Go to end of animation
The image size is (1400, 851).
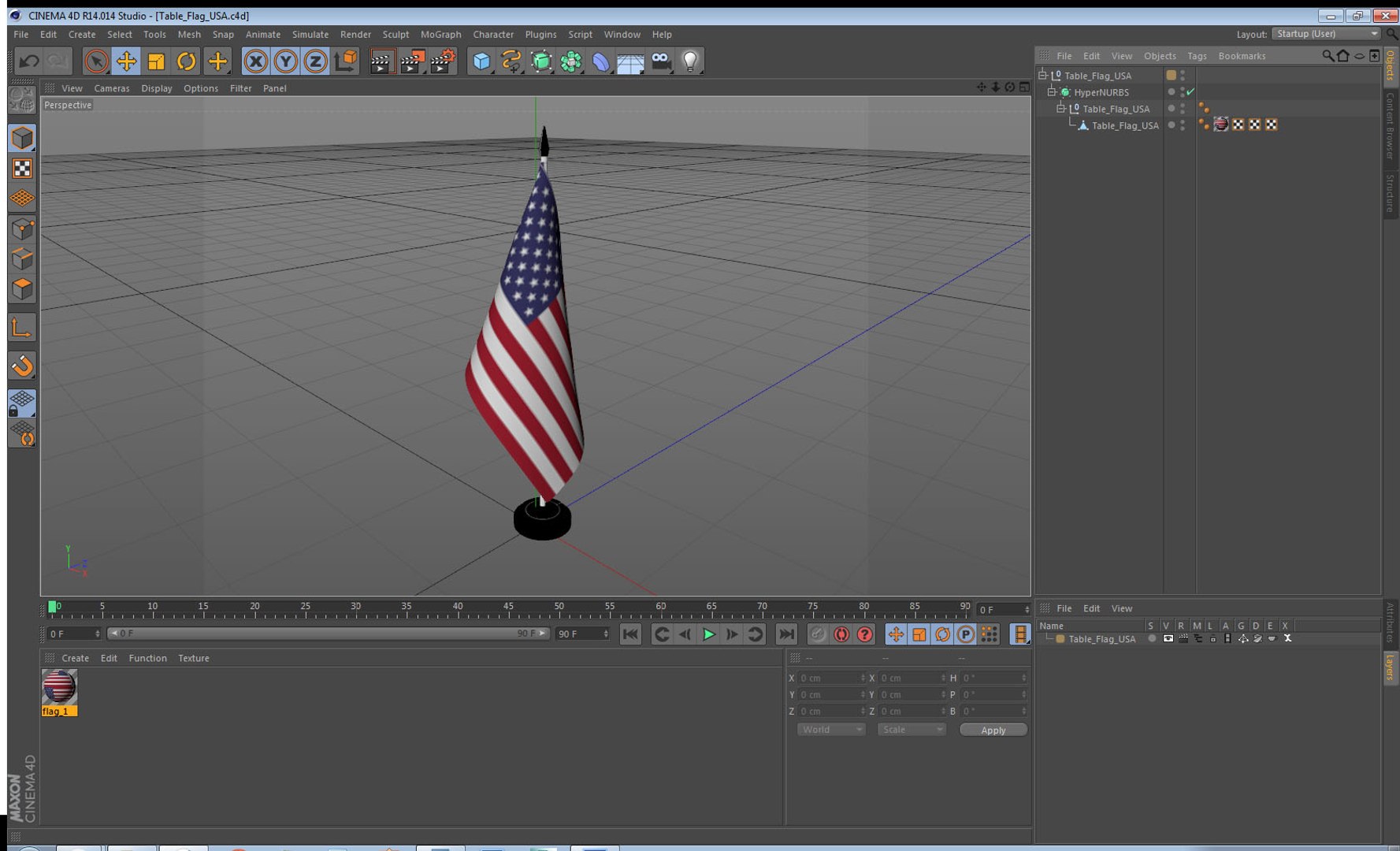pos(786,634)
